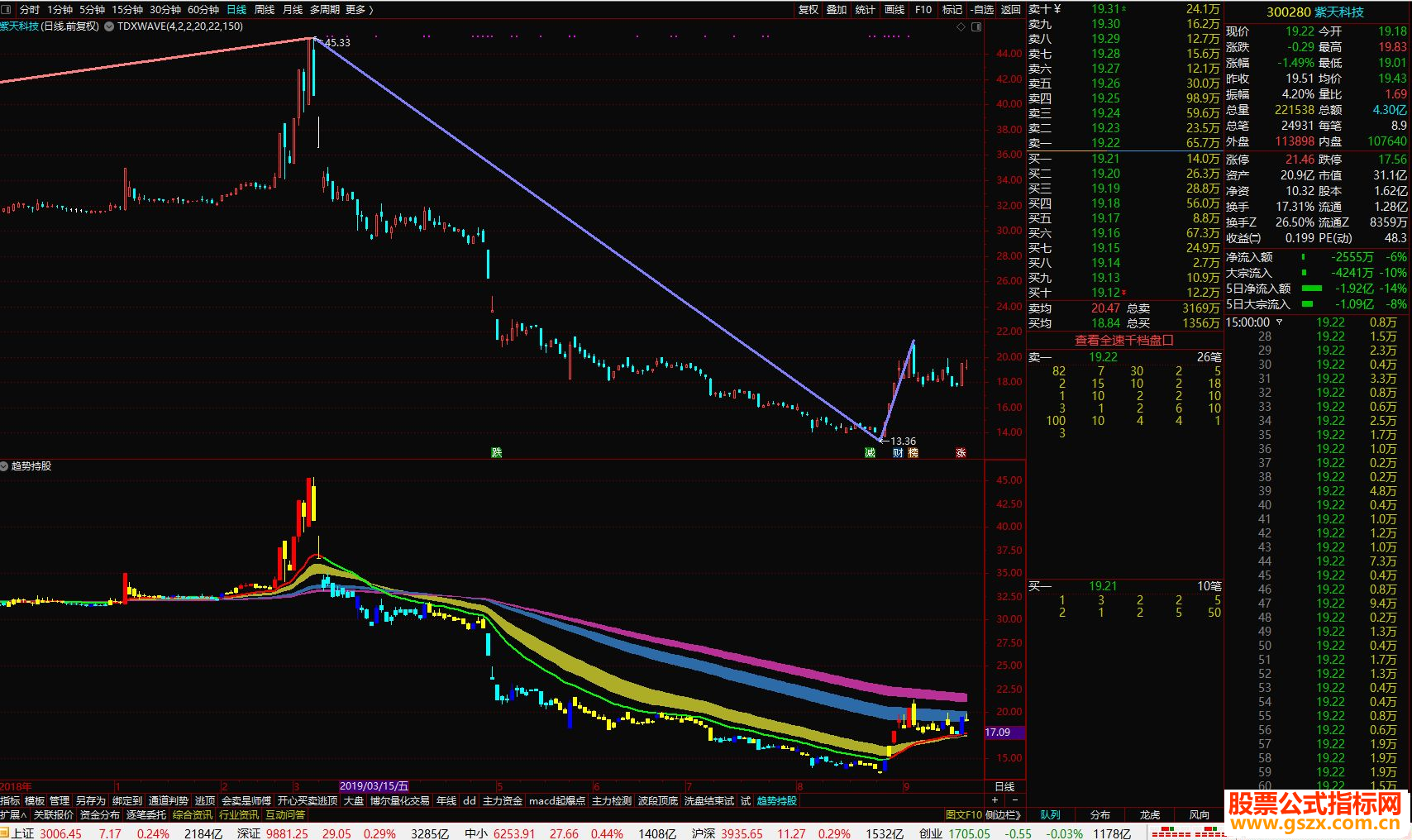The width and height of the screenshot is (1412, 840).
Task: Click 查看全速千档盘口 link
Action: coord(1124,340)
